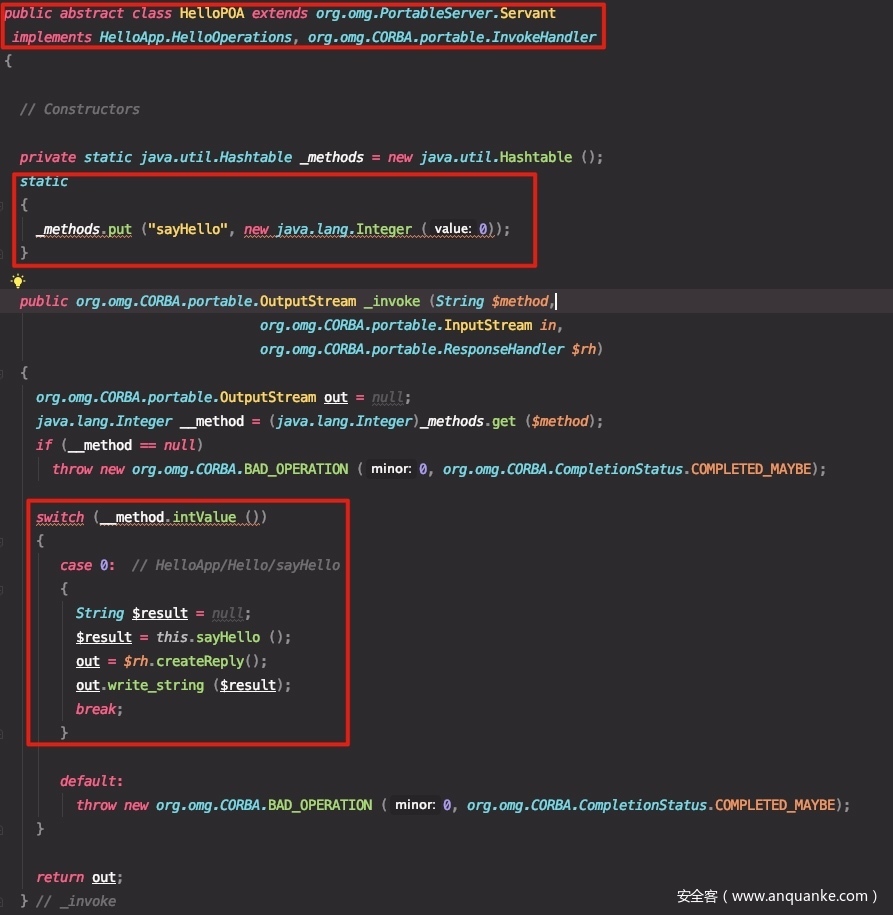The image size is (893, 915).
Task: Click the HelloPOA class name
Action: [189, 13]
